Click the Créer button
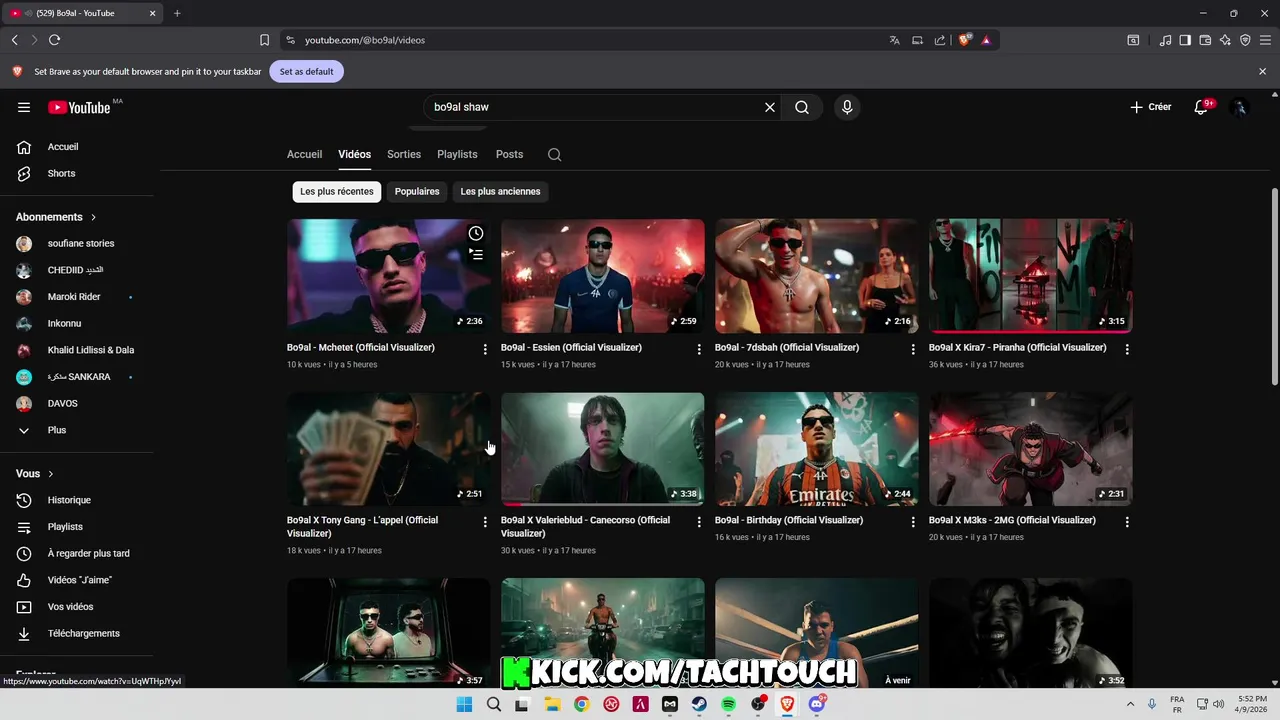This screenshot has height=720, width=1280. point(1151,107)
